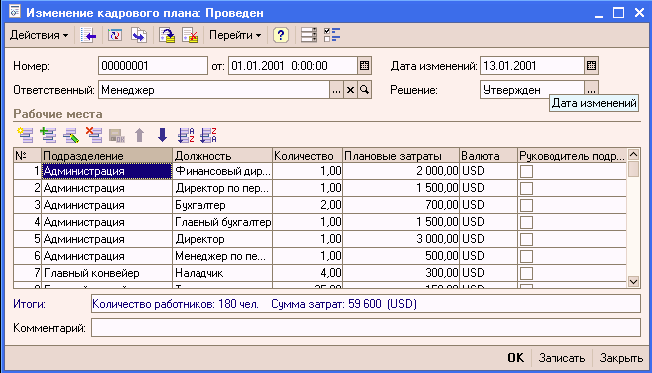Sort the rows descending Z-A

(208, 135)
